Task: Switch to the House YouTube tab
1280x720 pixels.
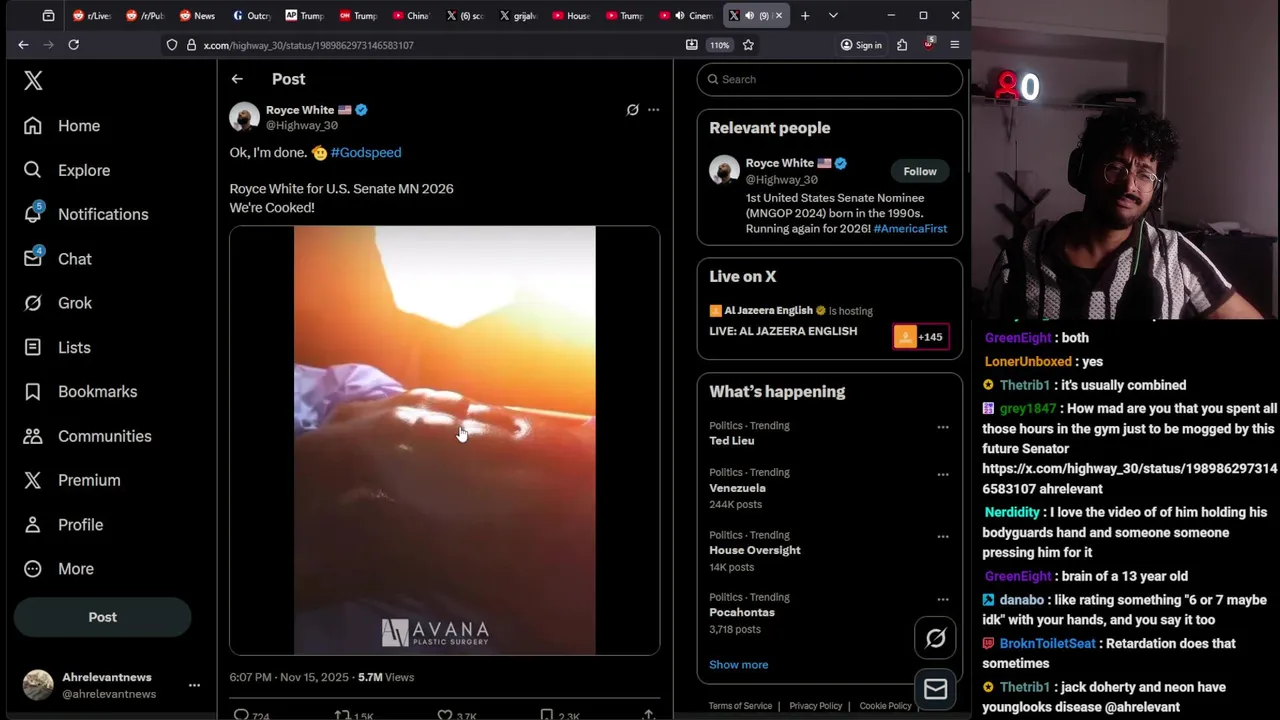Action: coord(571,16)
